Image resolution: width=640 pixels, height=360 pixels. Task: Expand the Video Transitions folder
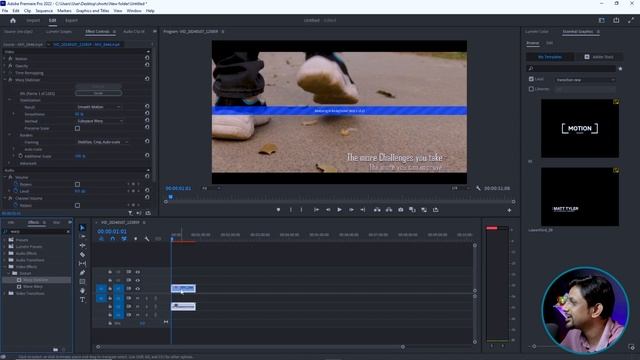(5, 293)
